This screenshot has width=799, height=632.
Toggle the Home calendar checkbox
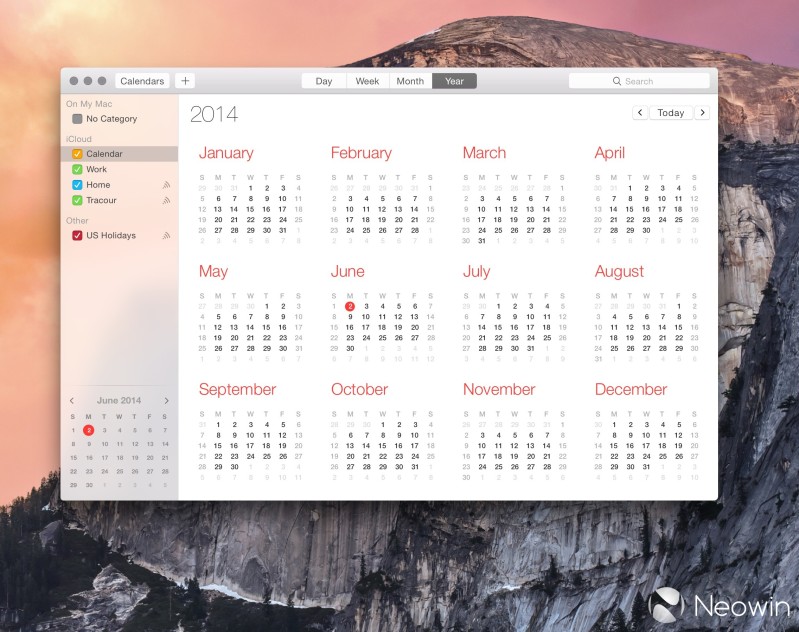pyautogui.click(x=77, y=185)
